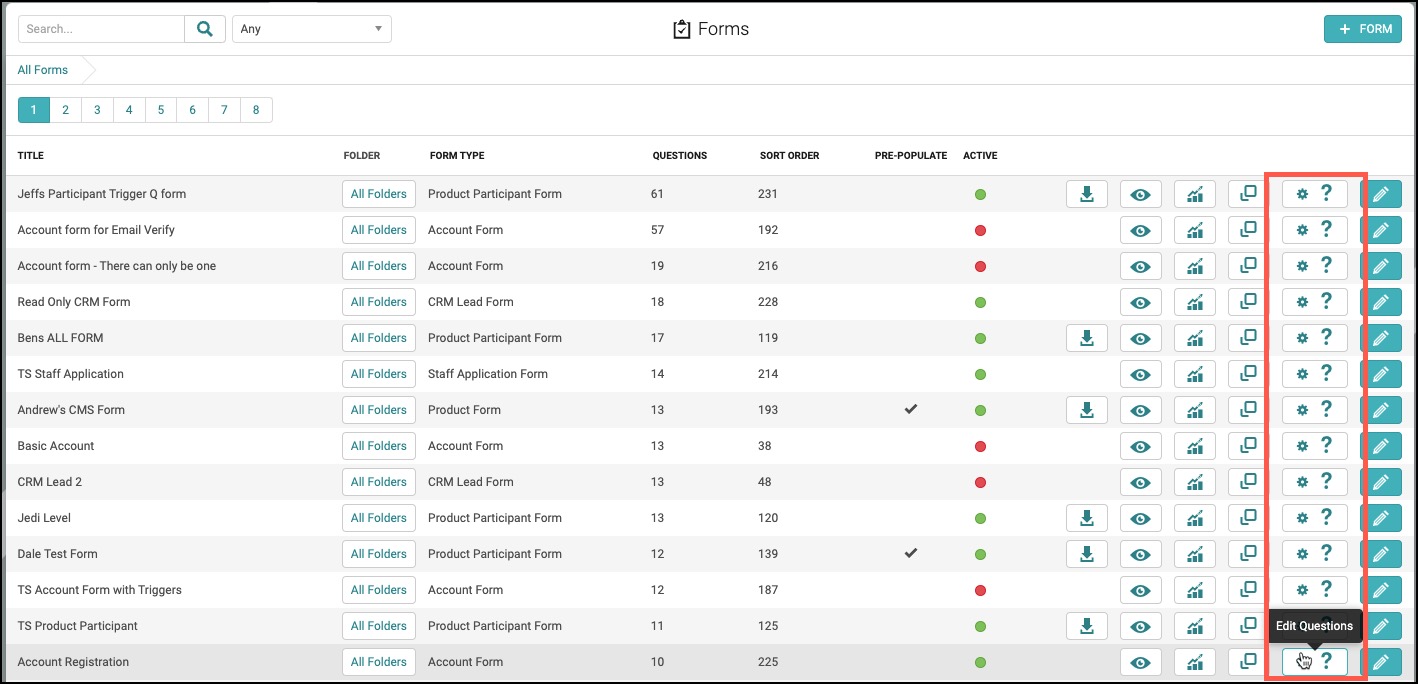Click the red active dot for Basic Account
The width and height of the screenshot is (1418, 684).
click(x=980, y=447)
